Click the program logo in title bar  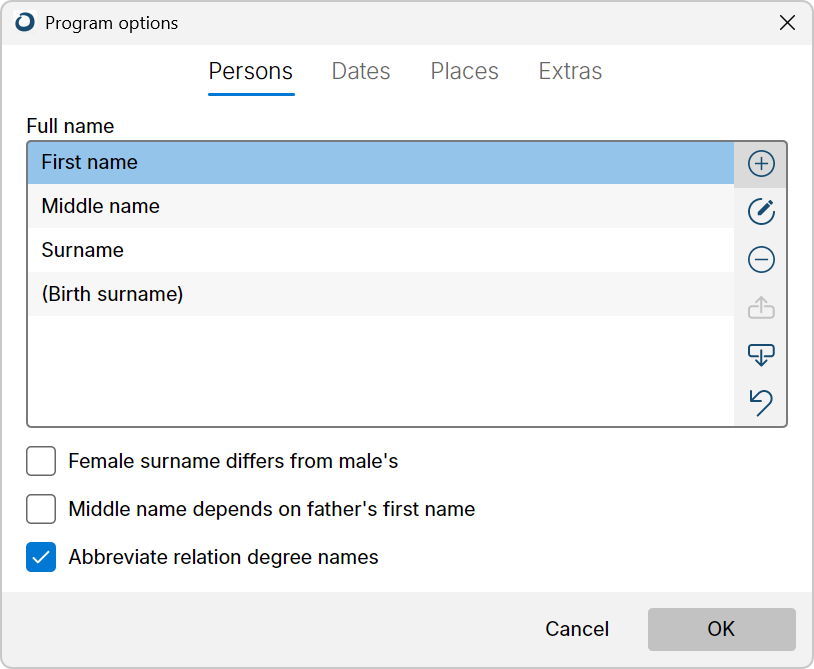[24, 23]
